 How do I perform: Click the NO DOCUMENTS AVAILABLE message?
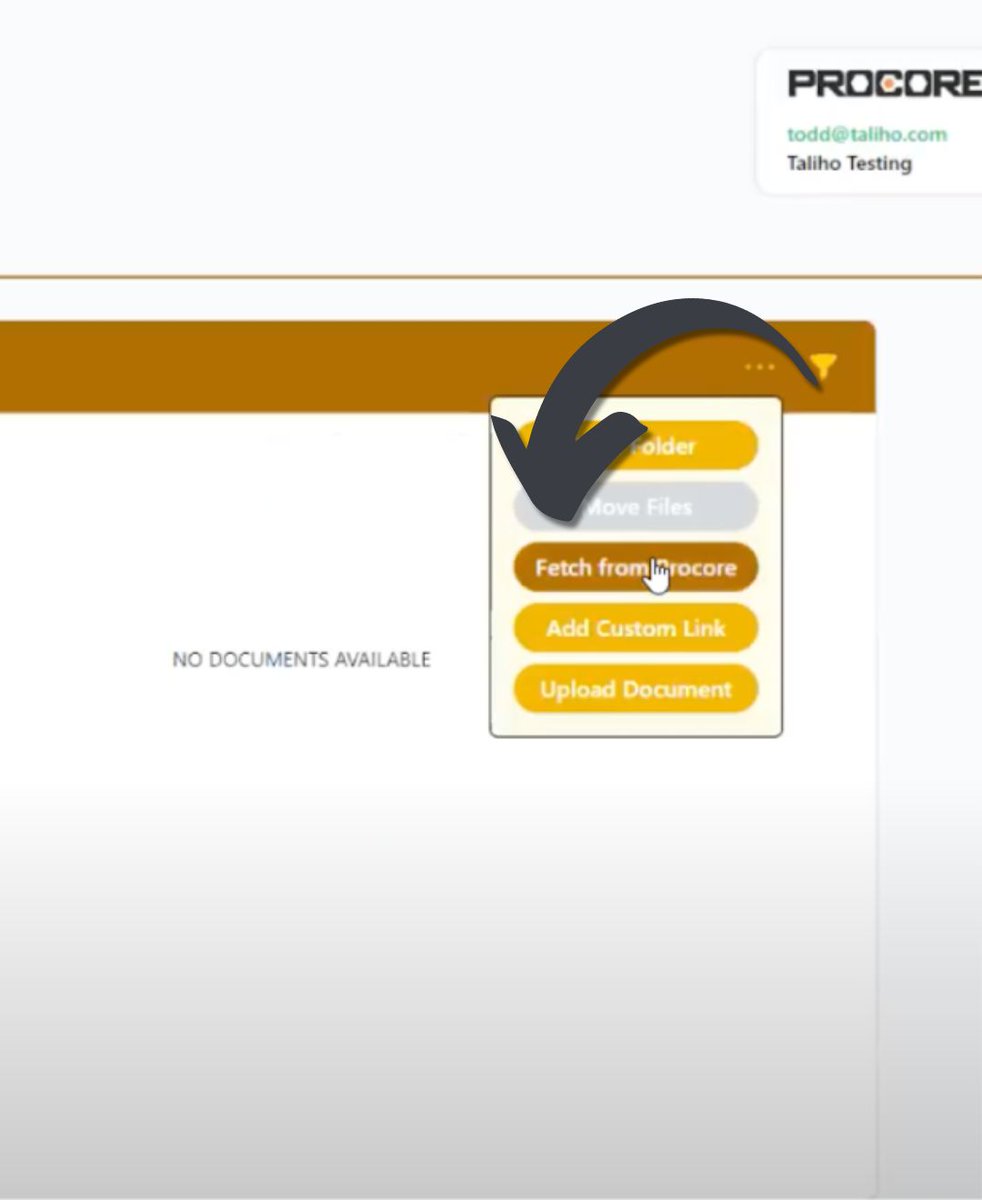point(301,659)
